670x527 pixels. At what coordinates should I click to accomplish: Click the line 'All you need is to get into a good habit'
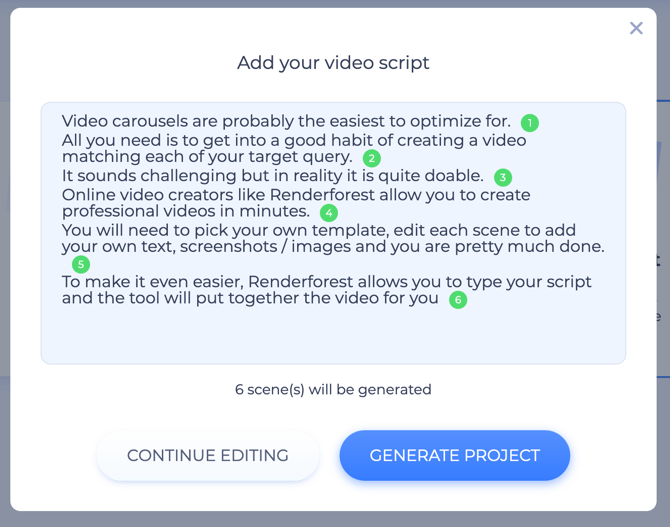[x=294, y=141]
